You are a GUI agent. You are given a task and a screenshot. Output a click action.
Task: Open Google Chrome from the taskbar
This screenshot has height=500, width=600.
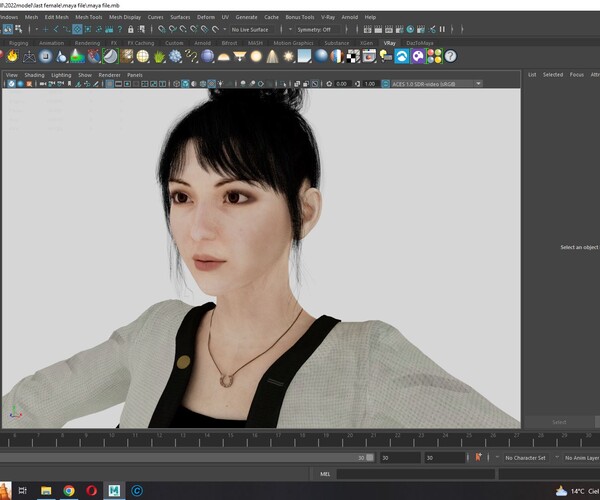tap(69, 490)
